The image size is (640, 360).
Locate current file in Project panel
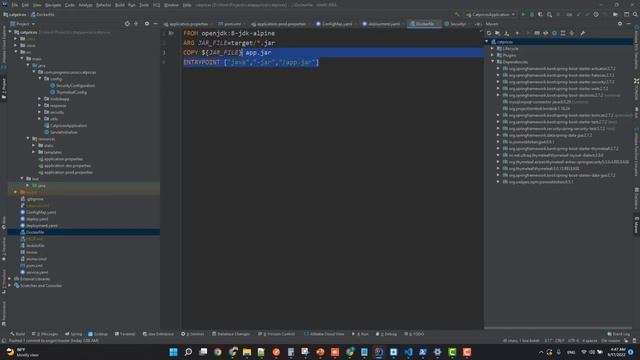127,24
